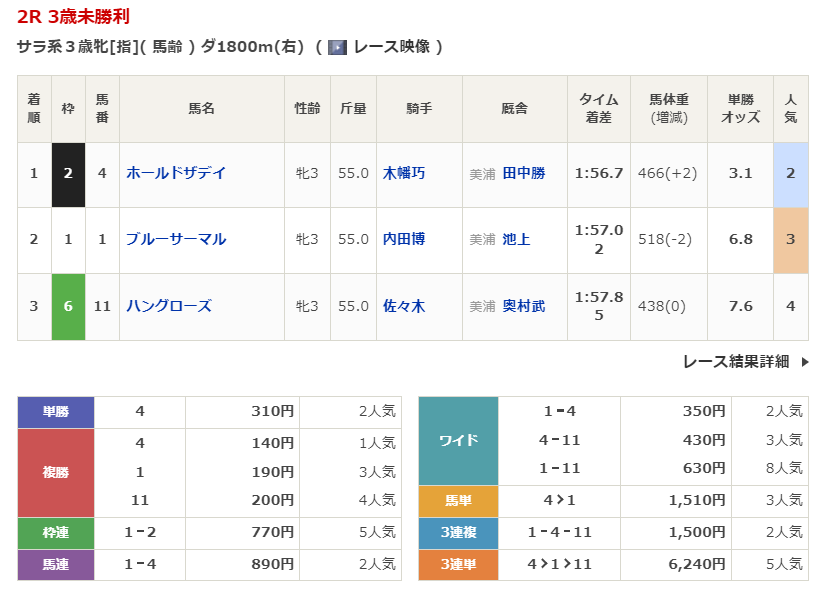Screen dimensions: 821x589
Task: Open trainer 田中勝 profile
Action: [524, 173]
